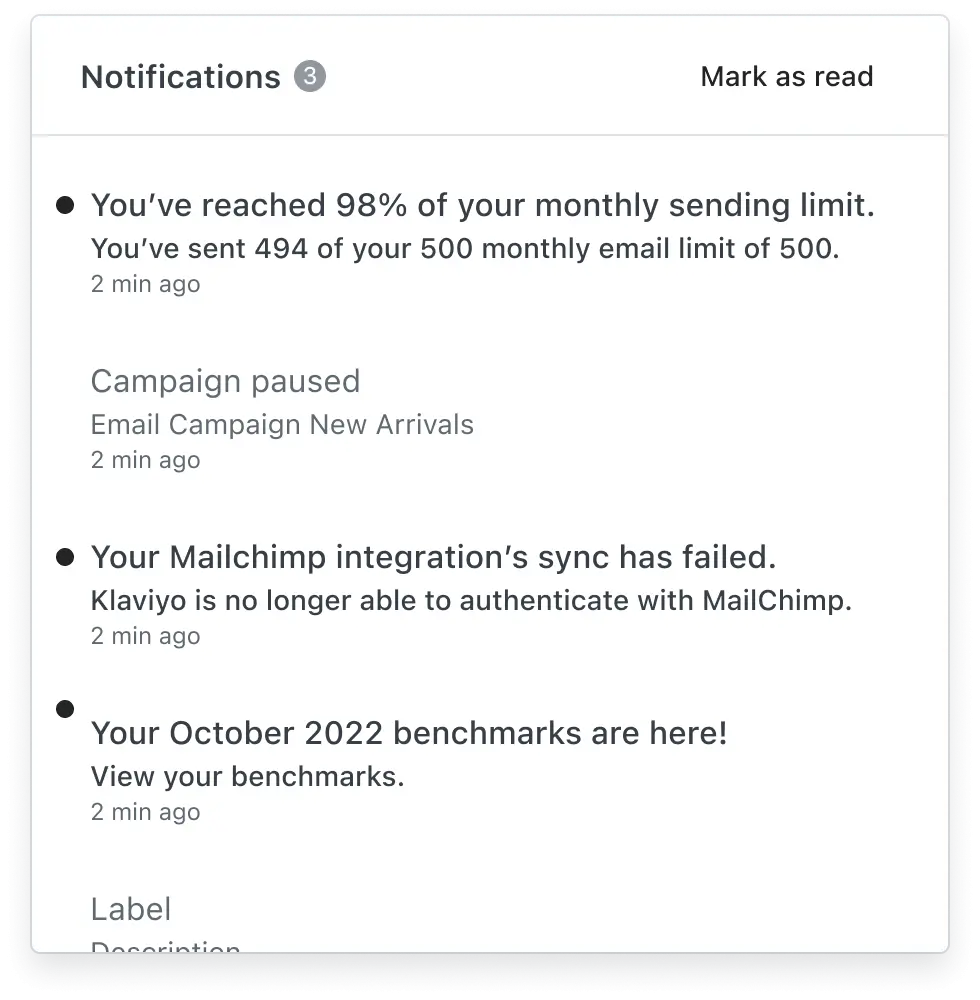Select the notification count badge showing 3
The image size is (980, 1000).
click(309, 76)
